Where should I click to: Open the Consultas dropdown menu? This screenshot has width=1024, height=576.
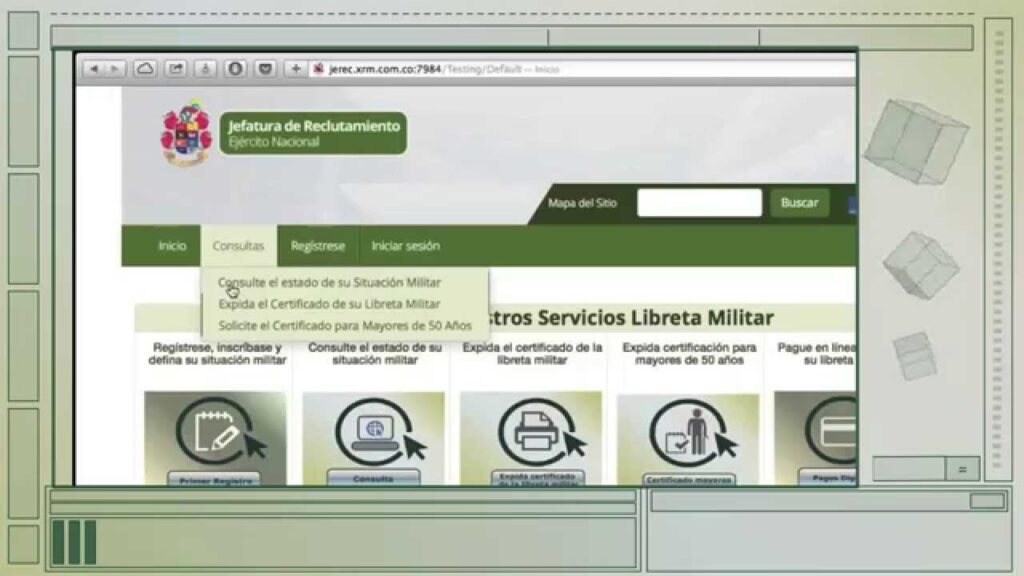238,246
